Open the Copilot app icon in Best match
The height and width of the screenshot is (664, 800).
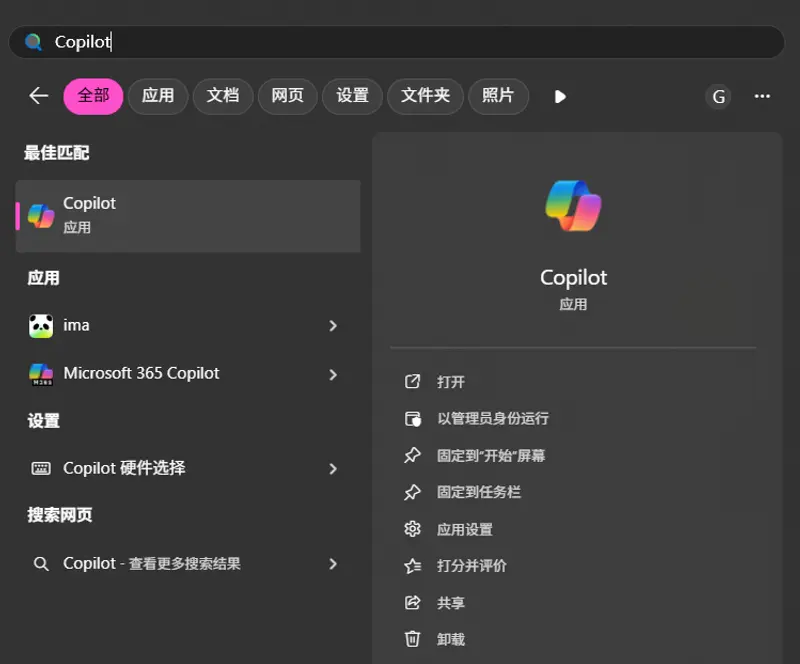pyautogui.click(x=39, y=215)
